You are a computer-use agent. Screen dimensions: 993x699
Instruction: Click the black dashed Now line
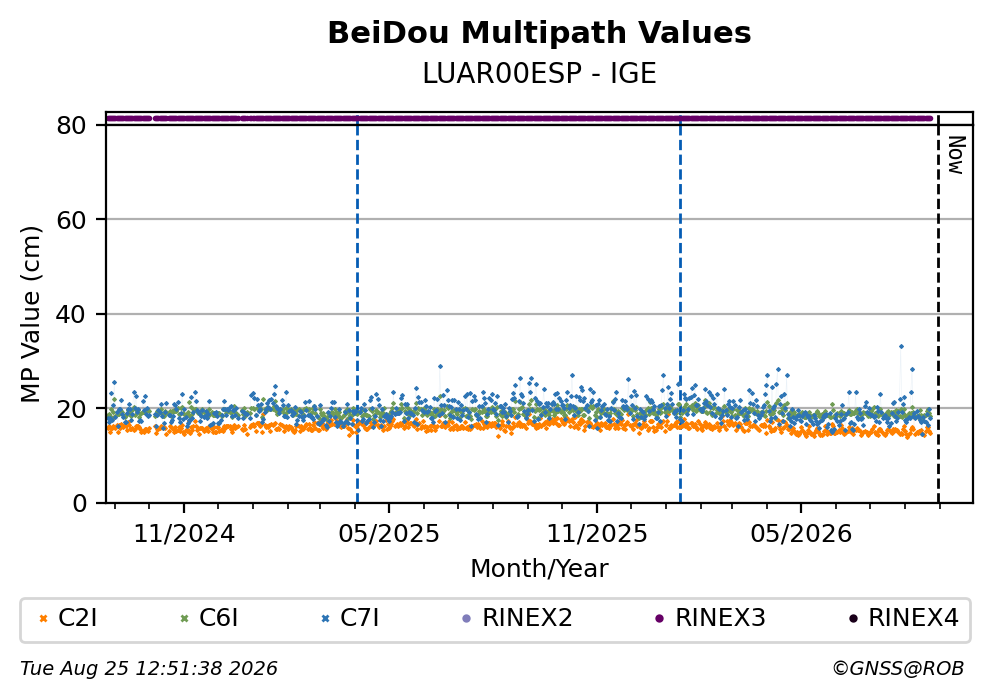(x=938, y=309)
